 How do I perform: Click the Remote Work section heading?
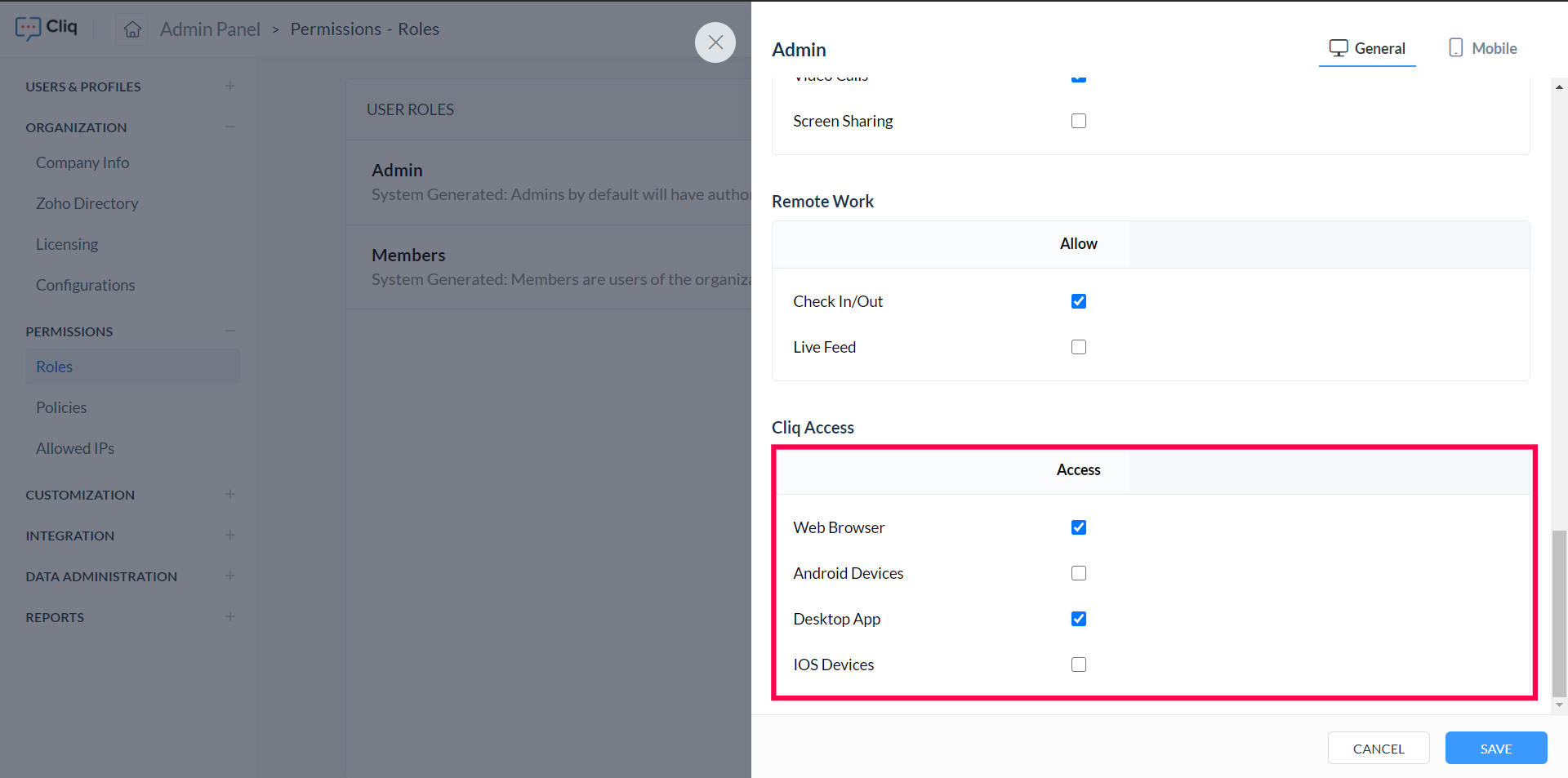(822, 202)
